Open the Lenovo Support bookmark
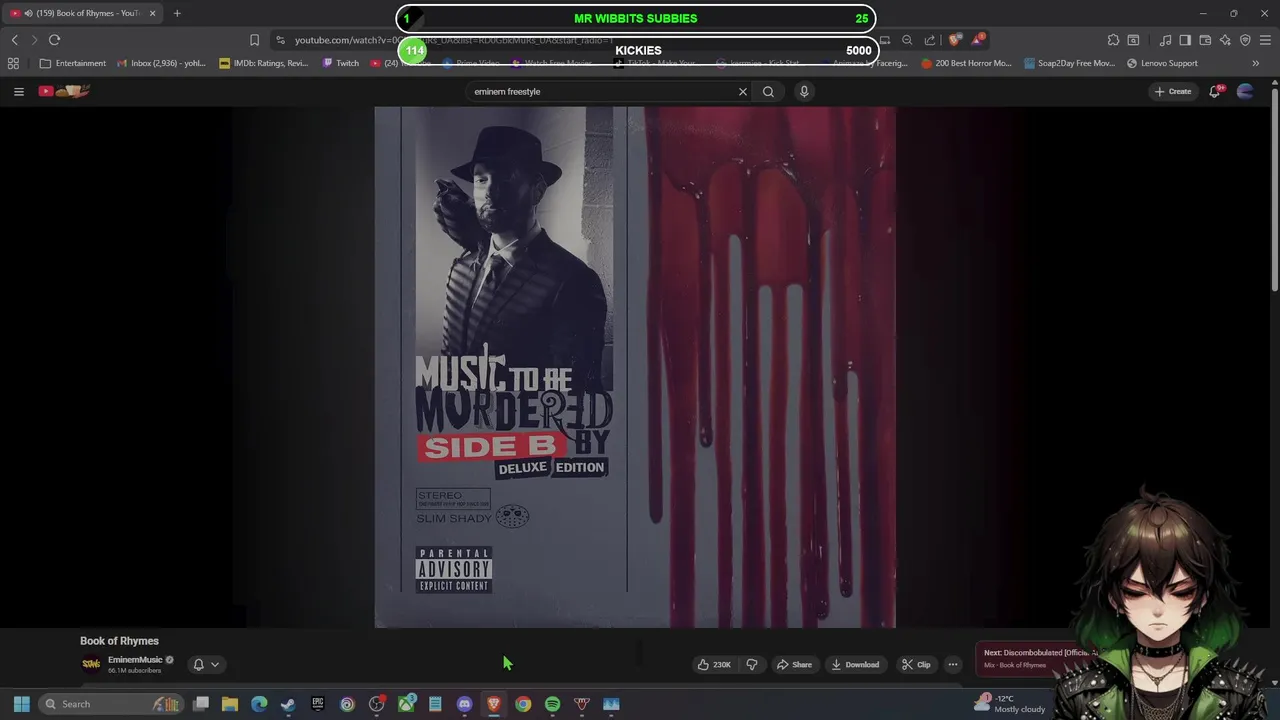This screenshot has height=720, width=1280. (x=1161, y=63)
